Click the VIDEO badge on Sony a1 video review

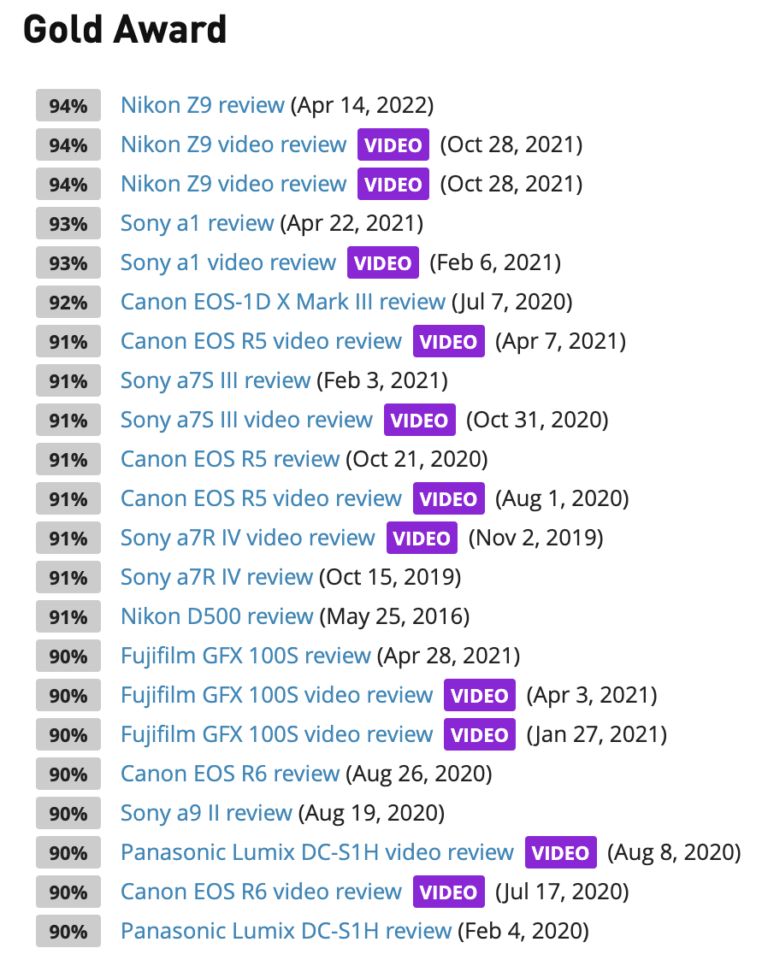pos(382,262)
